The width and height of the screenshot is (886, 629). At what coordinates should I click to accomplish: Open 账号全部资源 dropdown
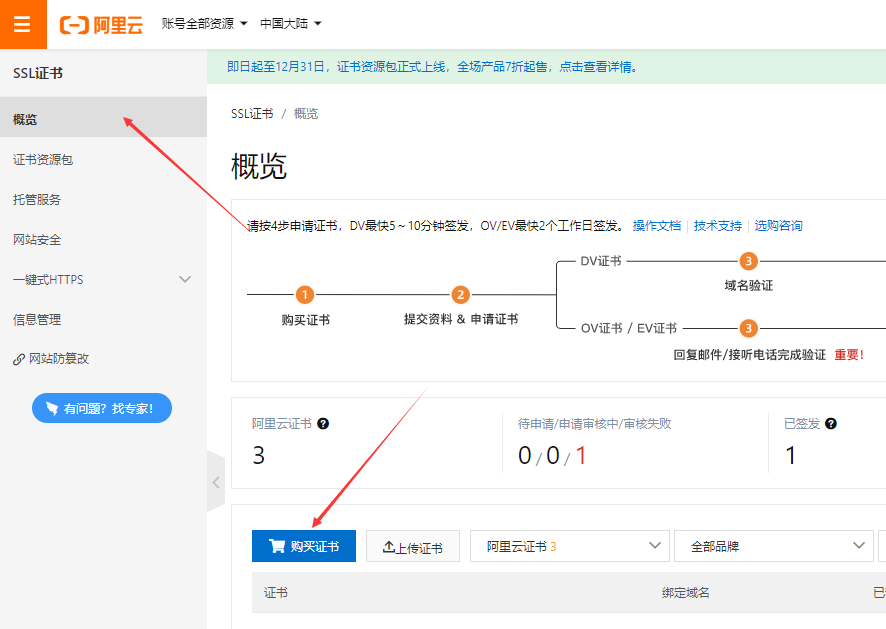click(204, 23)
